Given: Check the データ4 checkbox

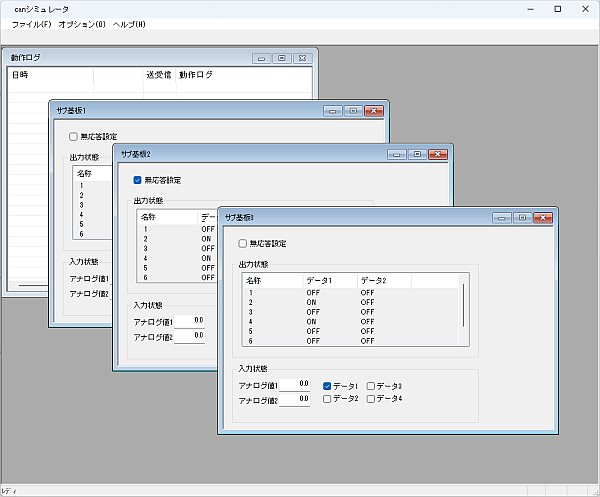Looking at the screenshot, I should 372,399.
